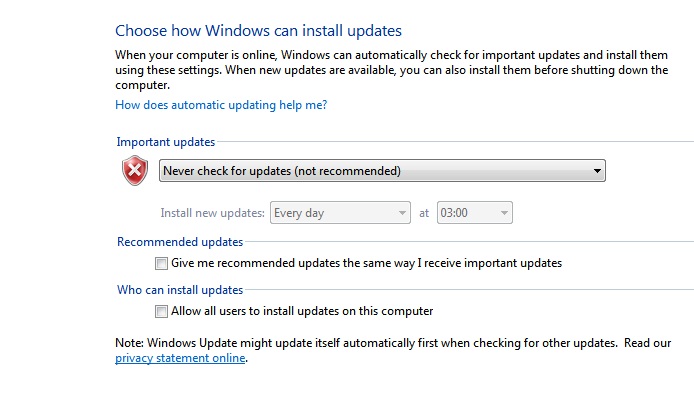Open the 03:00 install time dropdown
Screen dimensions: 694x396
[x=474, y=213]
